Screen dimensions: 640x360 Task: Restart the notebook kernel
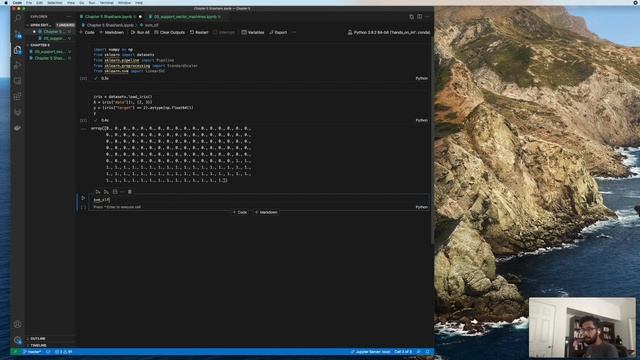point(199,32)
